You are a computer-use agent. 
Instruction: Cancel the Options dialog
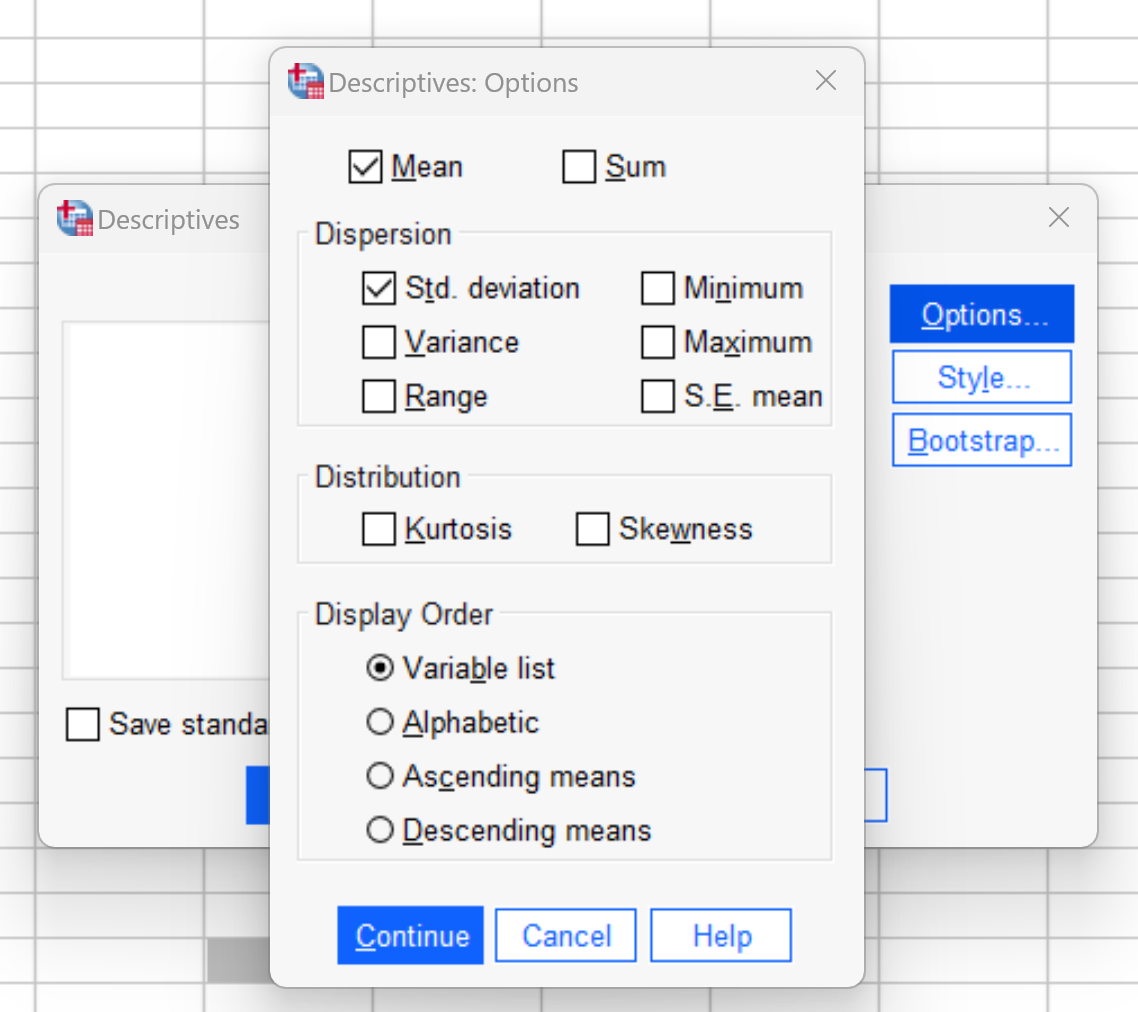coord(566,935)
